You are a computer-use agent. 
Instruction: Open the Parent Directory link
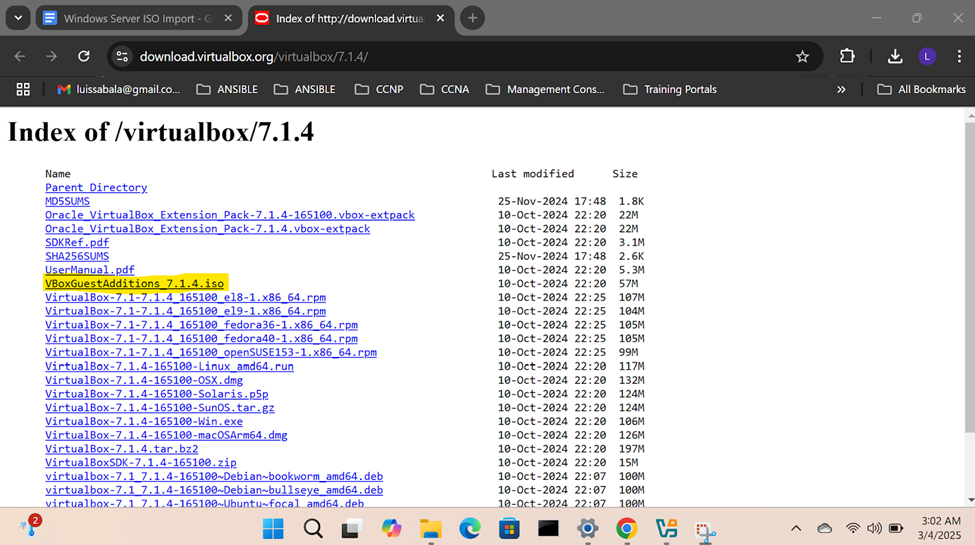(x=96, y=187)
